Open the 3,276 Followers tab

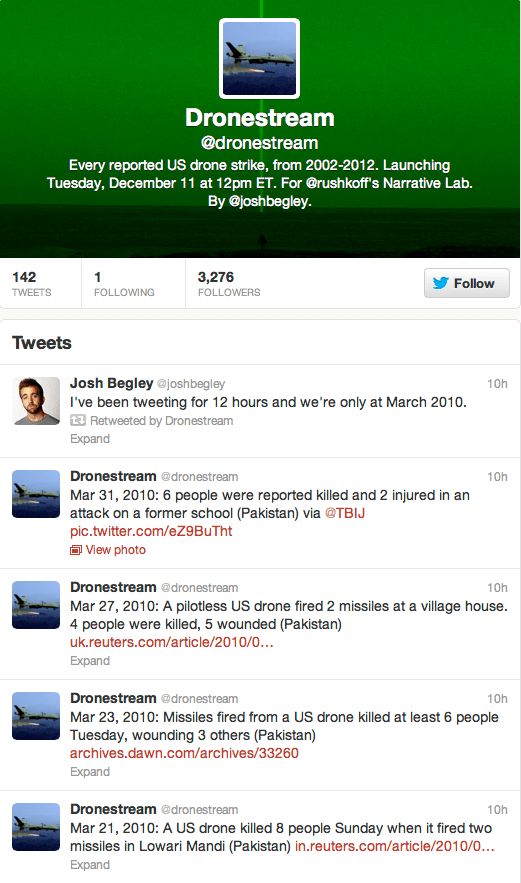tap(229, 284)
